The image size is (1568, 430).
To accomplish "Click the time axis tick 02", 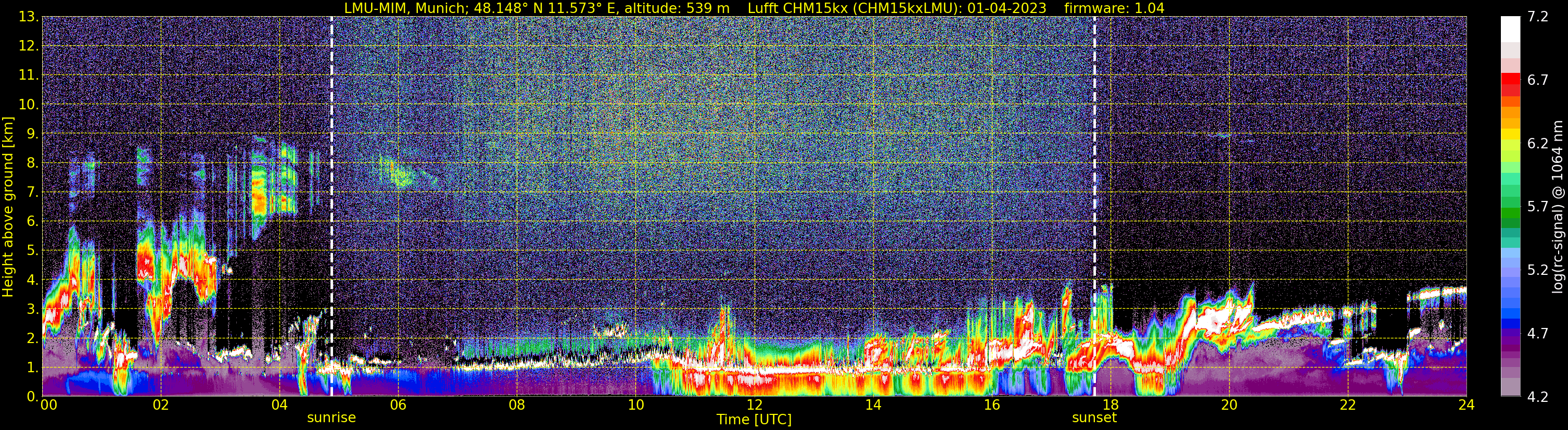I will (x=161, y=405).
